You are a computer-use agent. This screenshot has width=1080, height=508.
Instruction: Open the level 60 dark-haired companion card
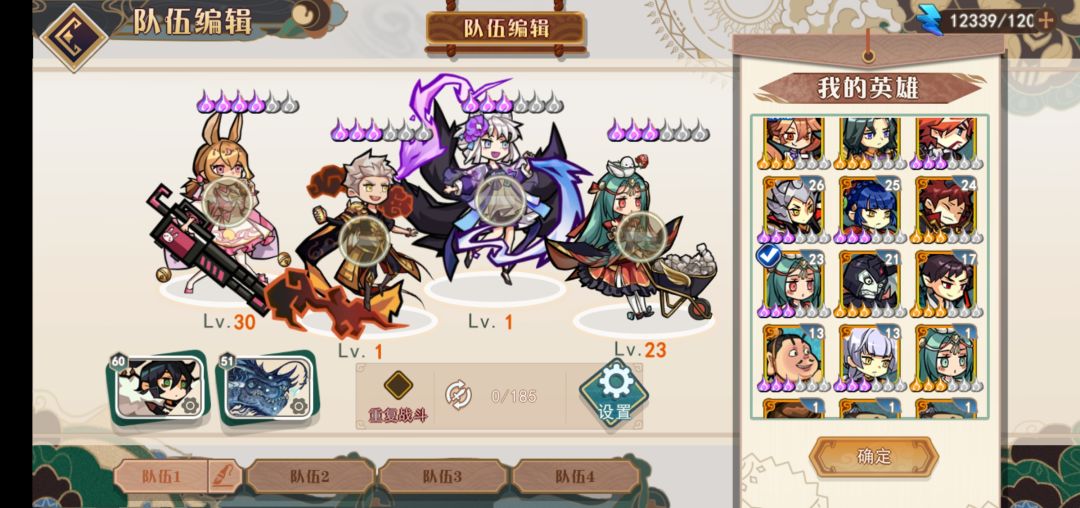click(x=158, y=388)
